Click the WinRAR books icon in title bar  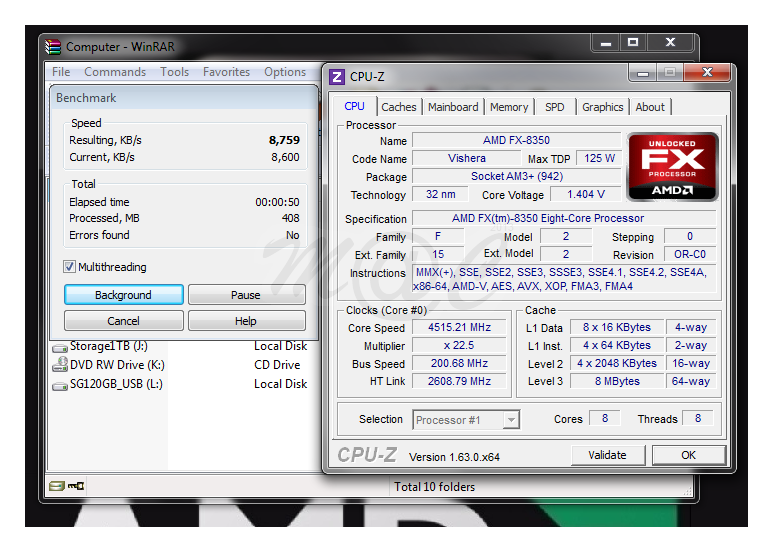click(53, 47)
